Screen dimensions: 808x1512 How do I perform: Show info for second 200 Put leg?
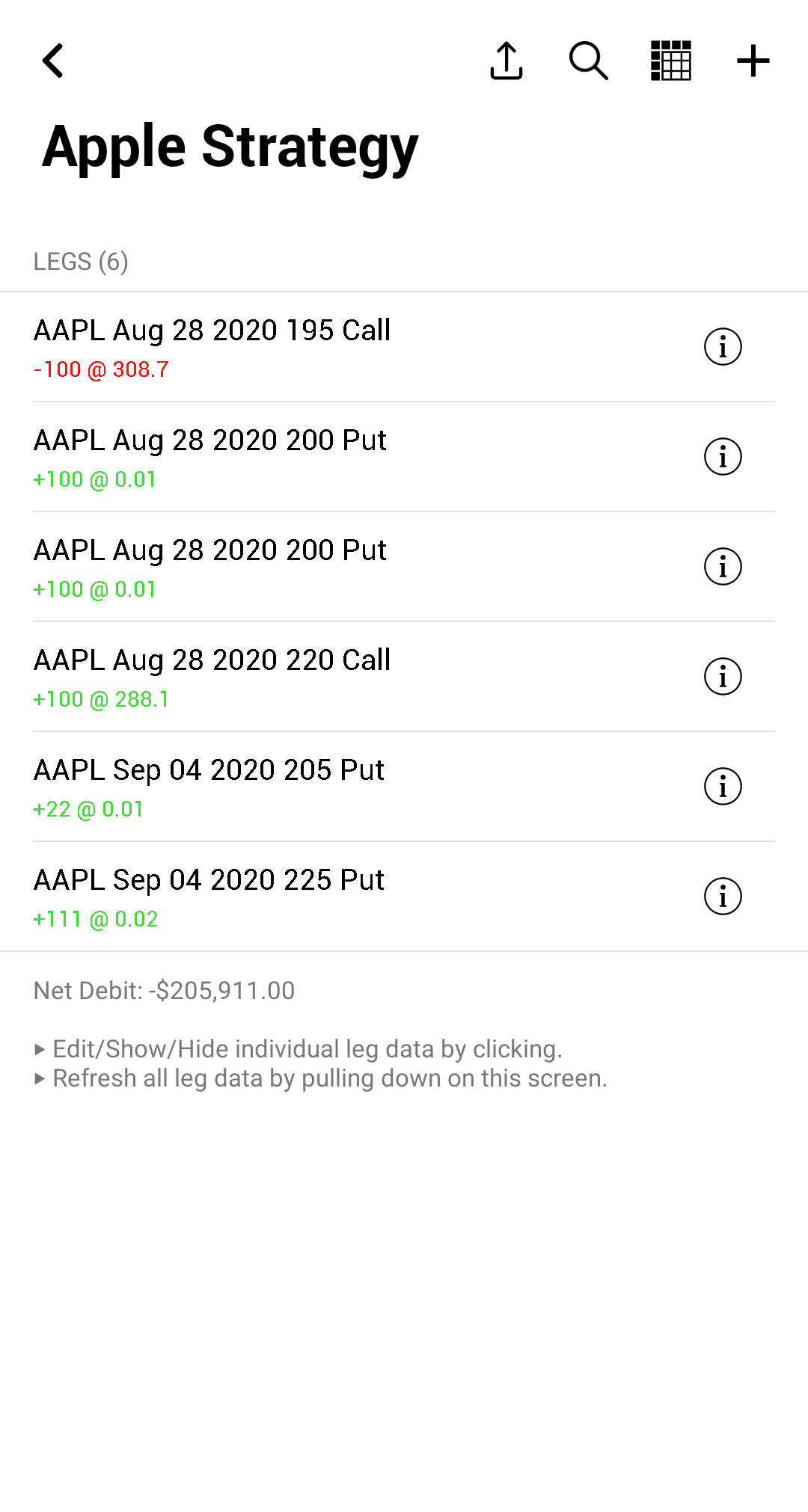(723, 567)
